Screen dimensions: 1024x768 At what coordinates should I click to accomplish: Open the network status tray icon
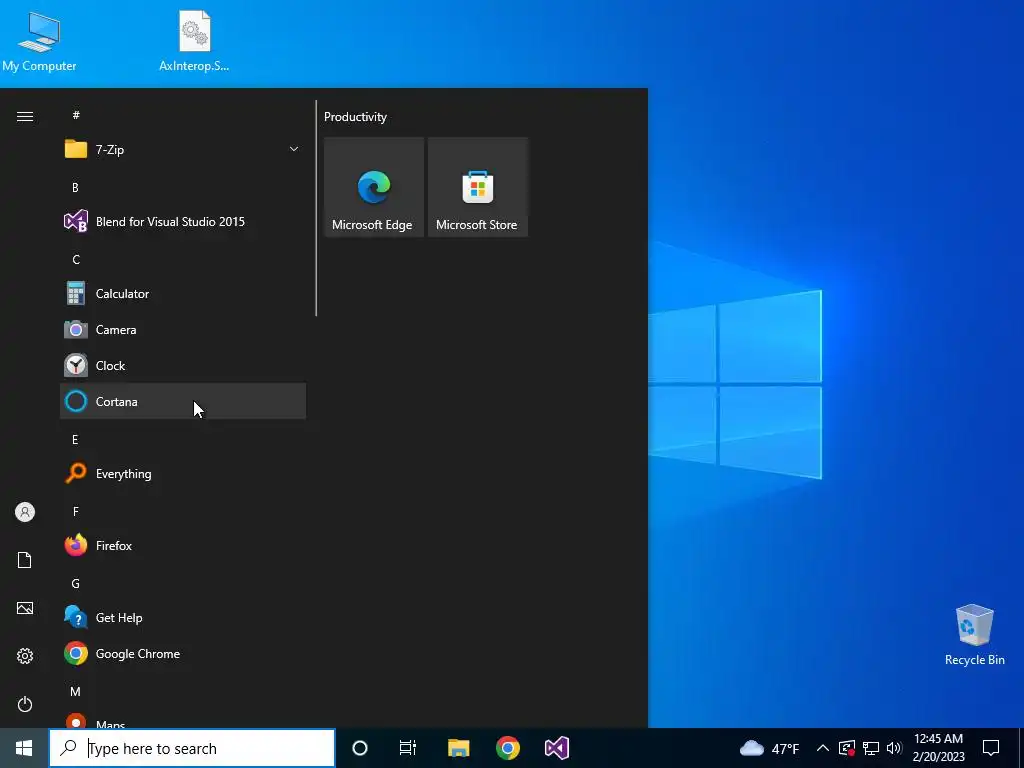(871, 748)
